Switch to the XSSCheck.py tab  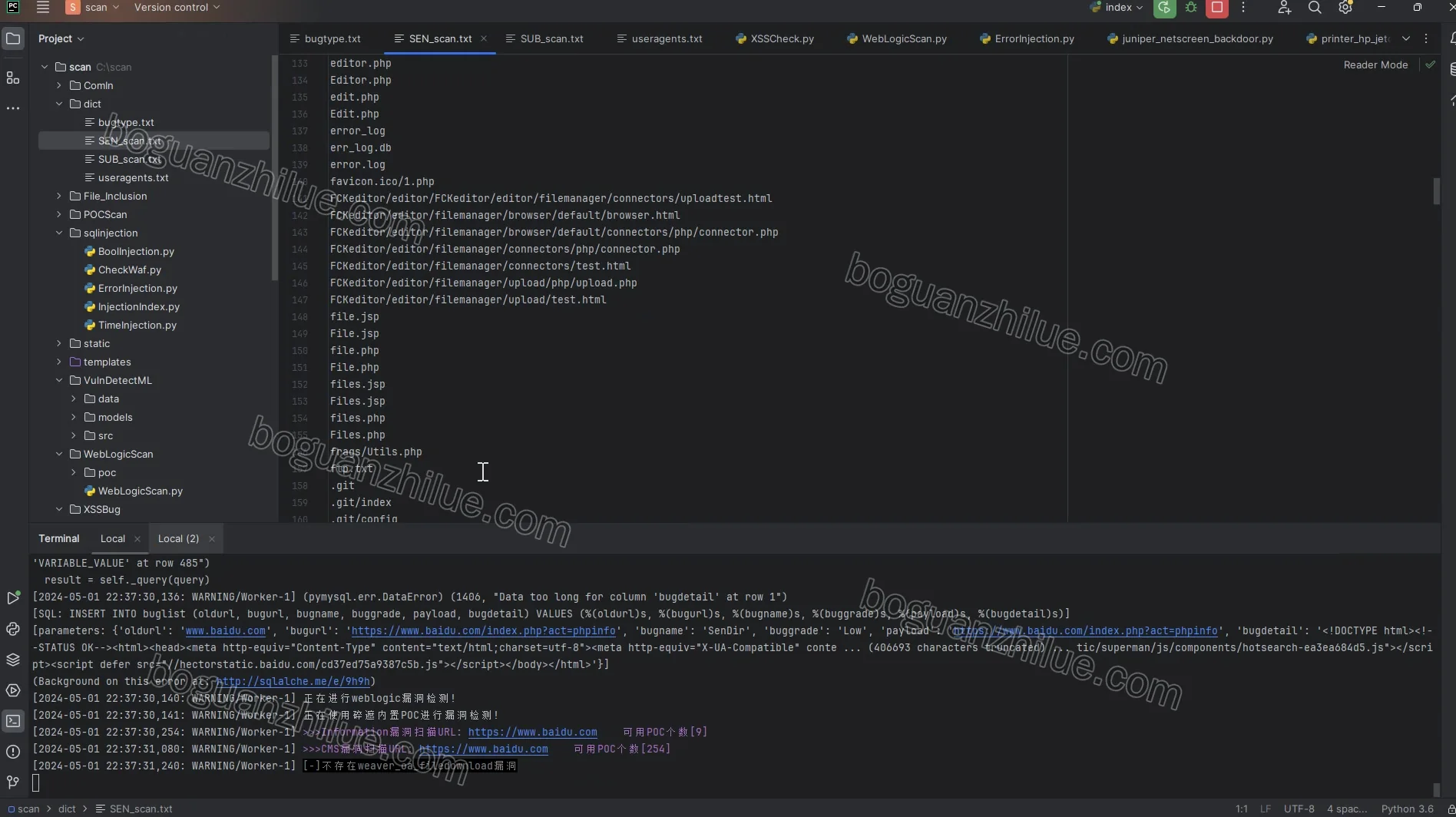774,38
